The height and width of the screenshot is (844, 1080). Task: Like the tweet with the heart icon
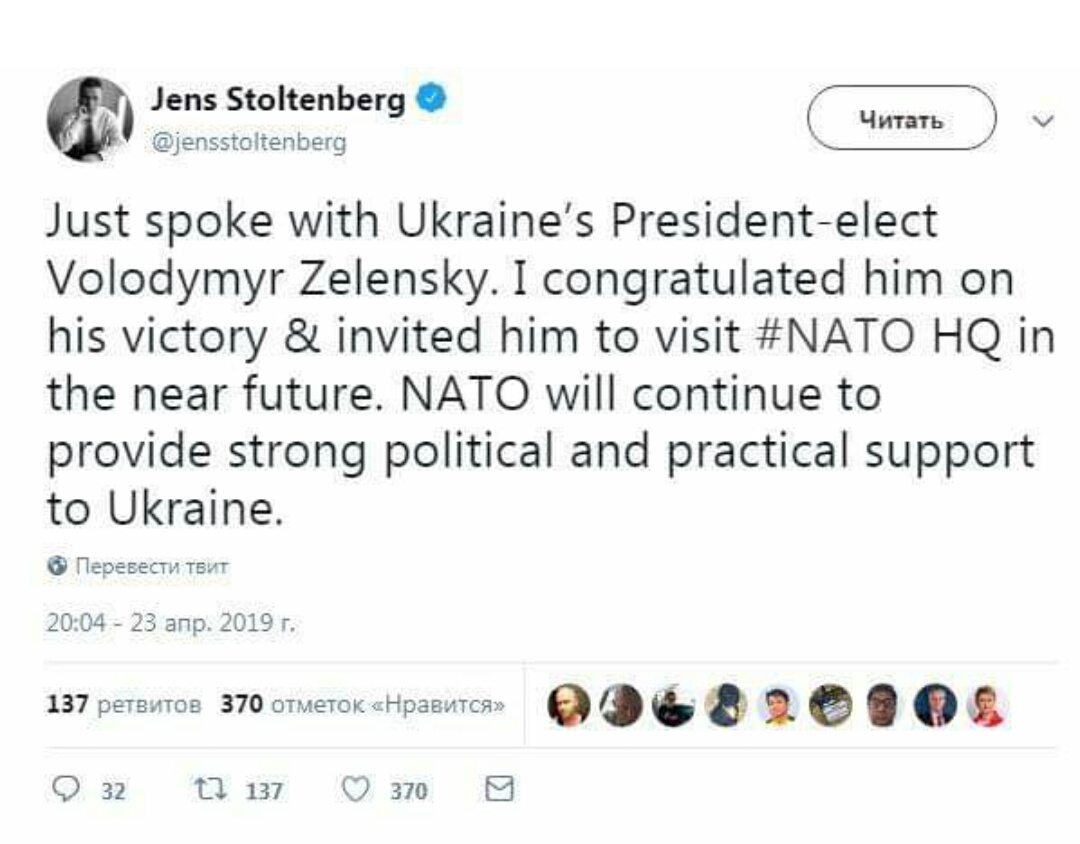tap(356, 790)
